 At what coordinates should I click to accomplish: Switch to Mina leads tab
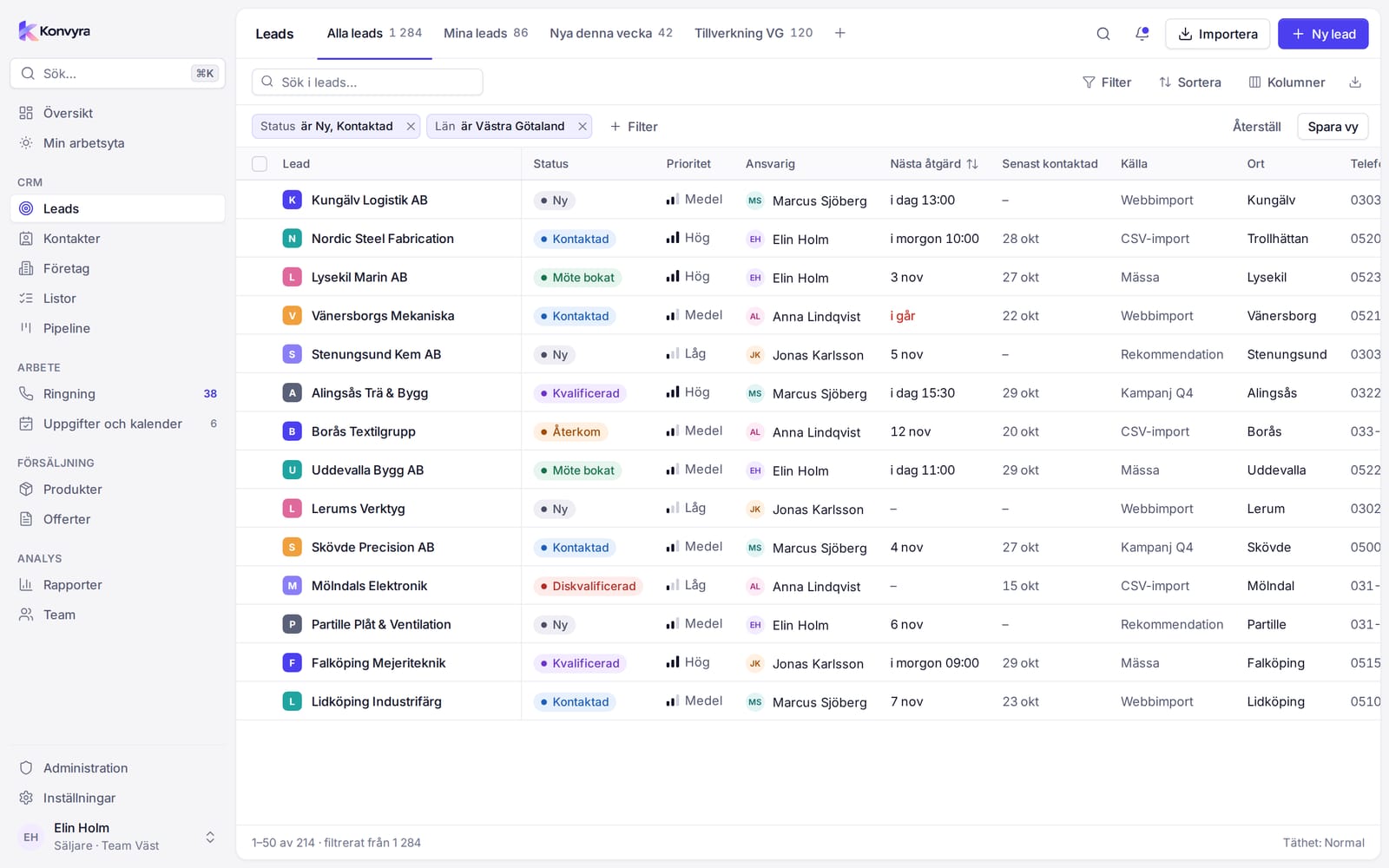click(485, 33)
